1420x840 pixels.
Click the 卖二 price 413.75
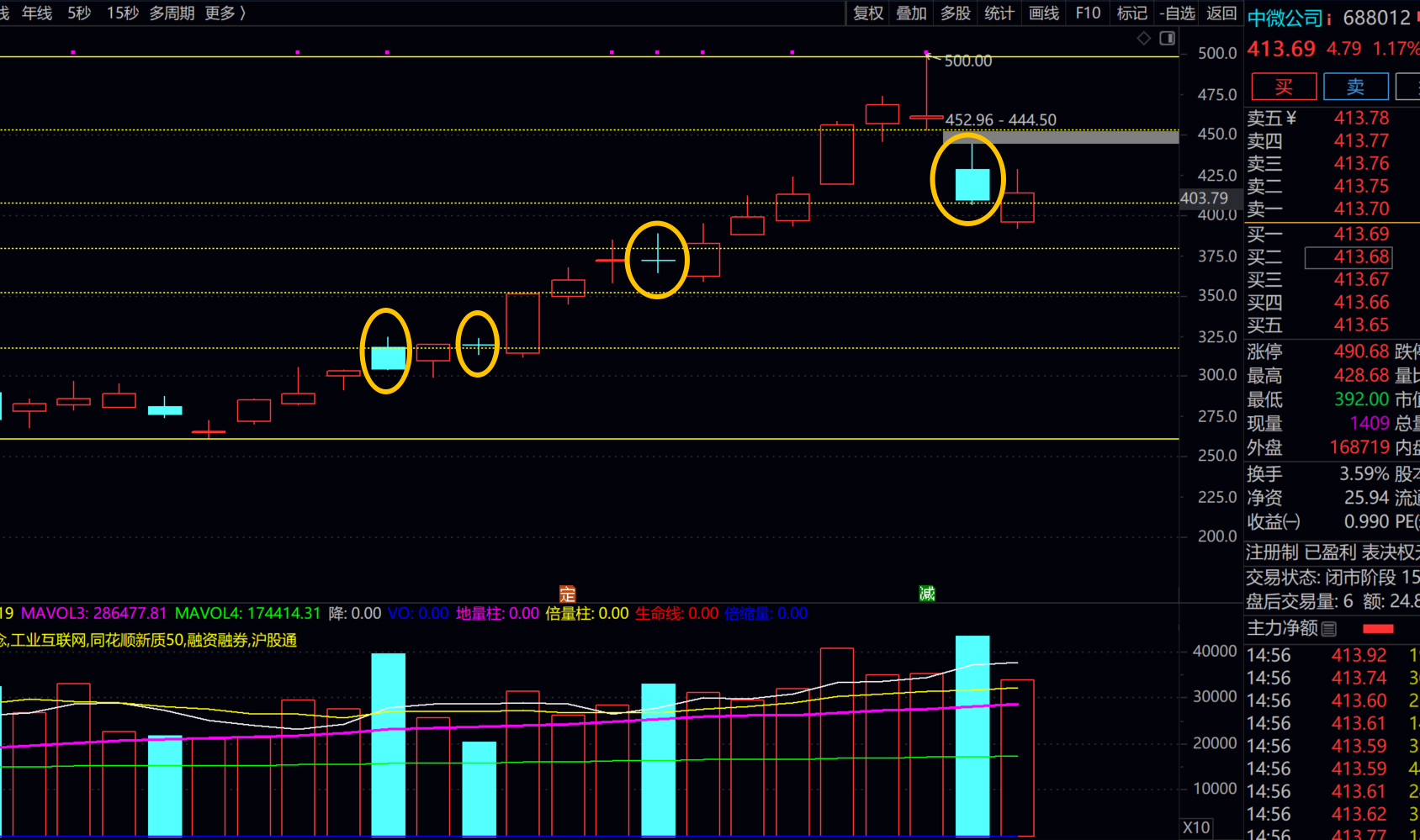(x=1361, y=187)
